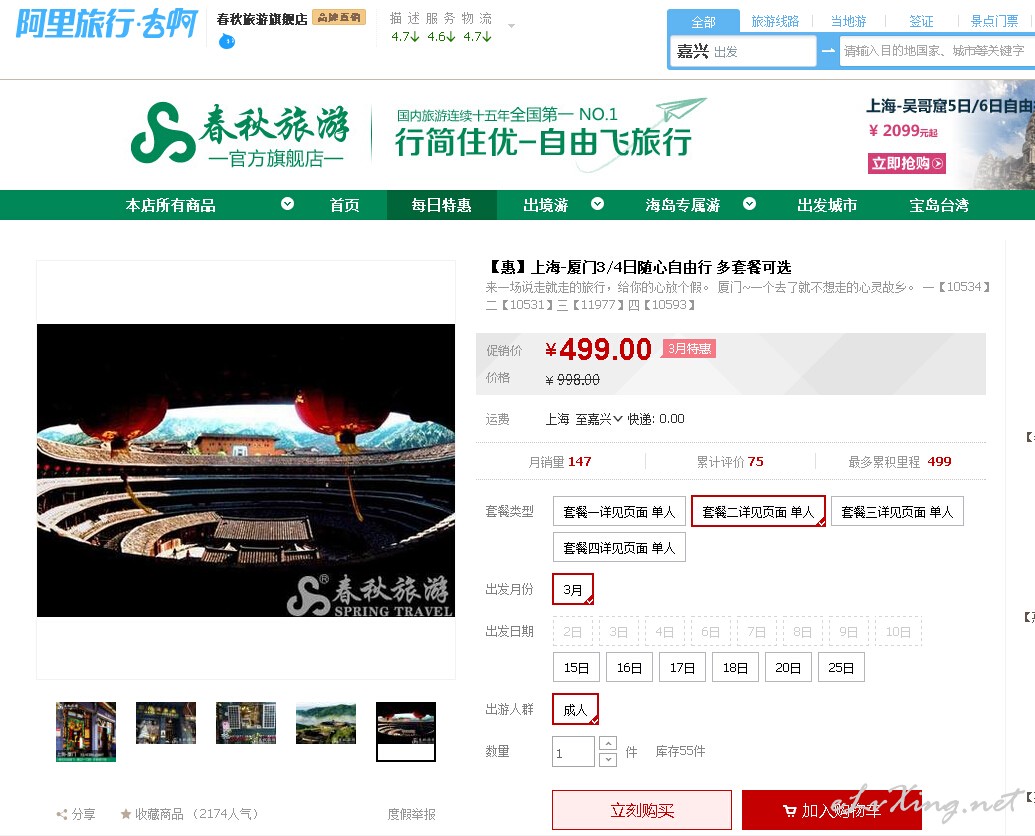Image resolution: width=1035 pixels, height=836 pixels.
Task: Open the third thumbnail showing a windowed building
Action: (x=246, y=723)
